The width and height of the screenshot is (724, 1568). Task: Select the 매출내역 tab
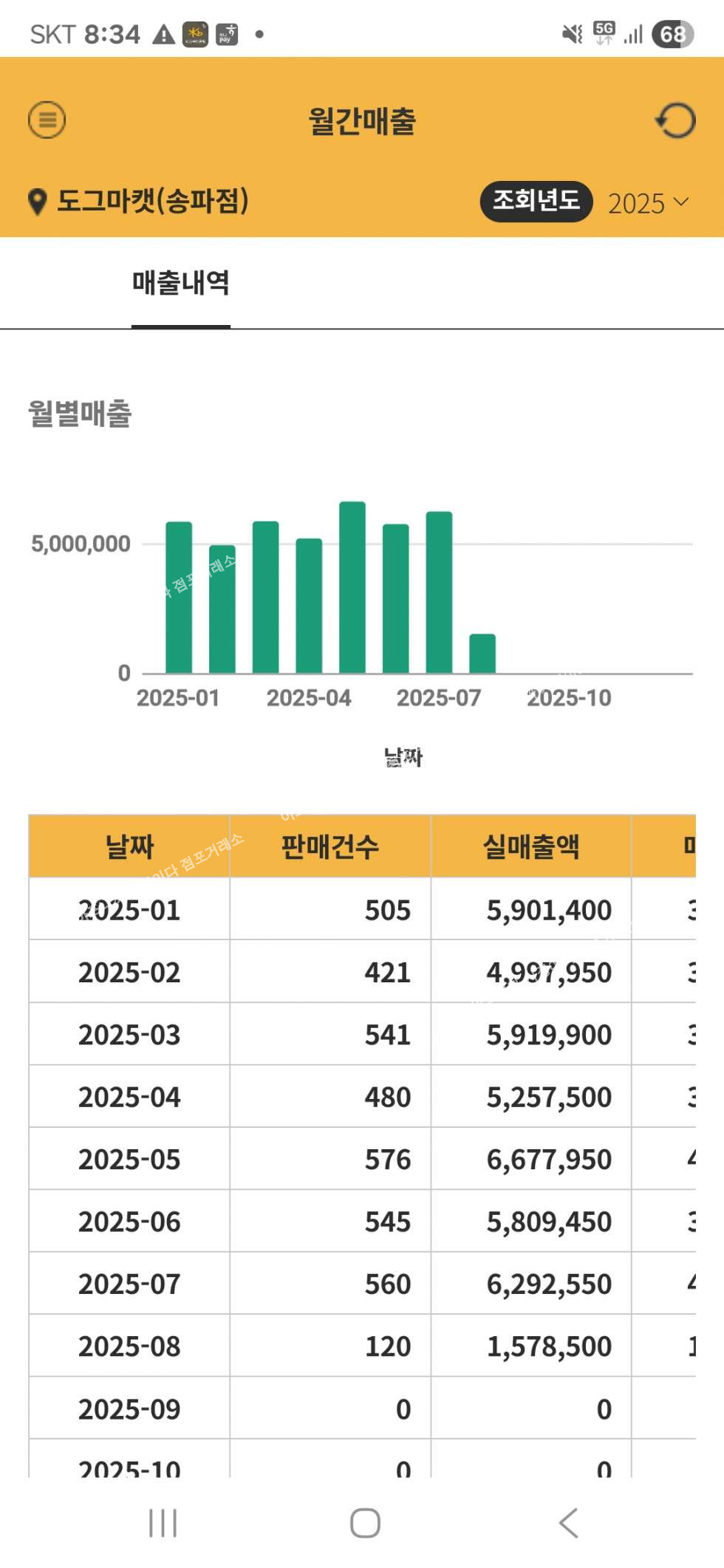coord(181,283)
